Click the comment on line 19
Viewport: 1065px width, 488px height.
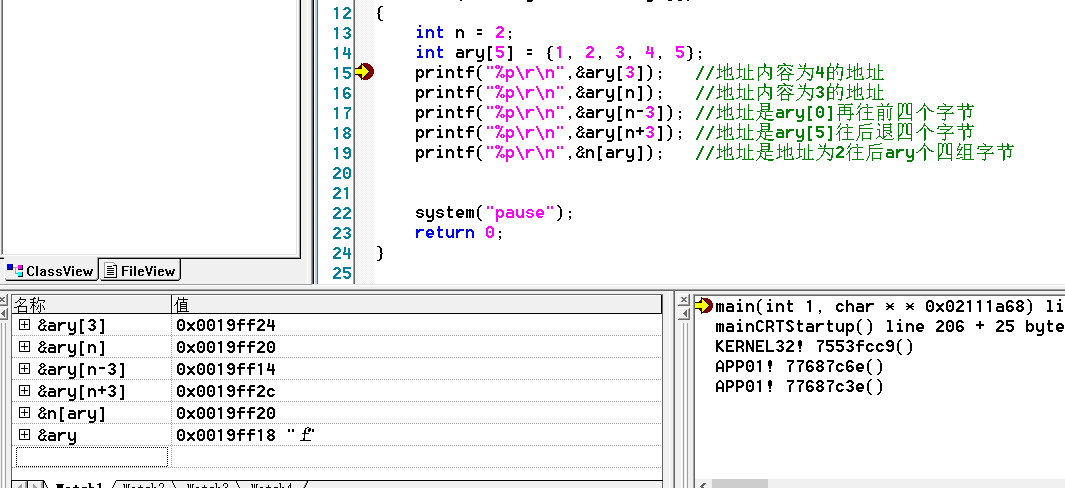(x=854, y=152)
